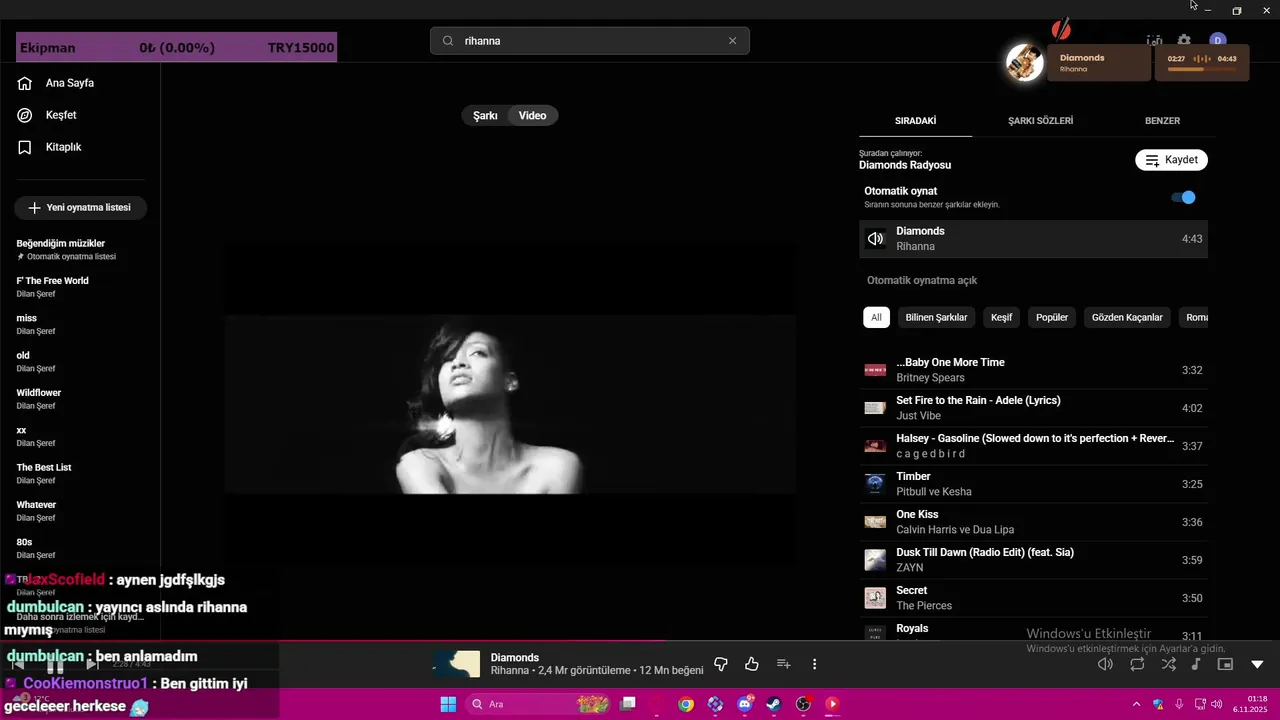
Task: Click the search magnifier icon
Action: point(447,41)
